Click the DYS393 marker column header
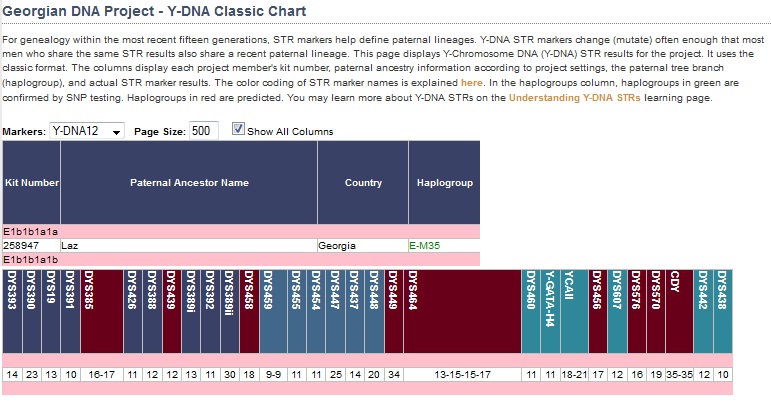 click(12, 310)
